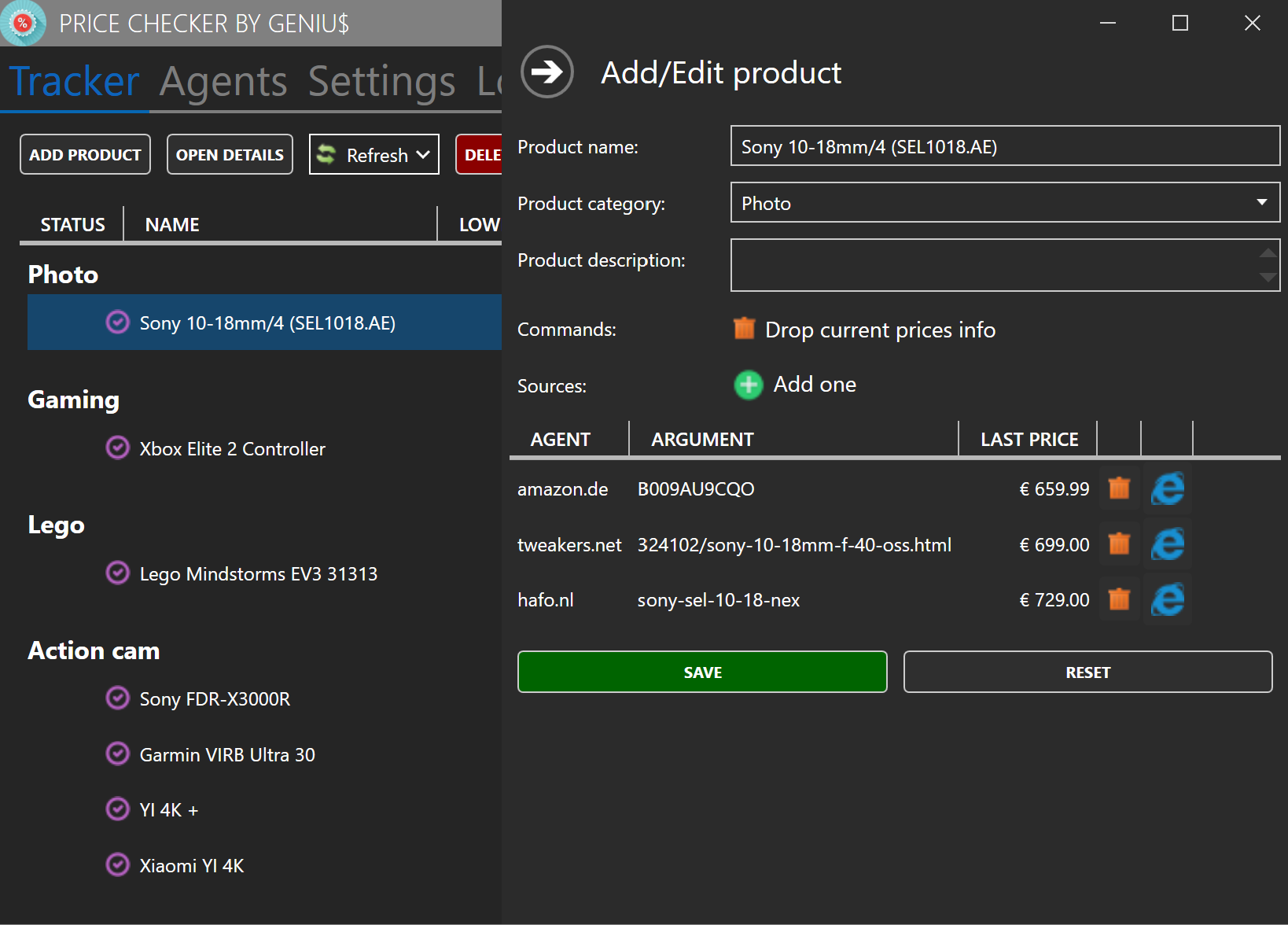Switch to the Agents tab
The image size is (1288, 925).
click(x=223, y=81)
